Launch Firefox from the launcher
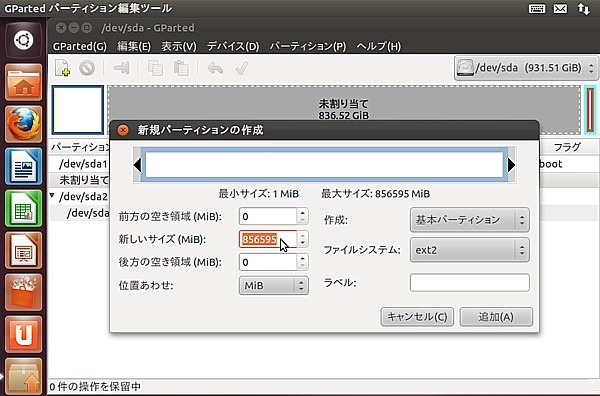Viewport: 600px width, 396px height. [24, 124]
